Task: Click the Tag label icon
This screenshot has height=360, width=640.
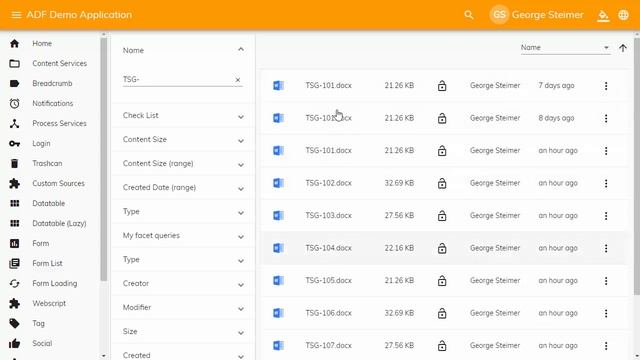Action: pyautogui.click(x=14, y=323)
